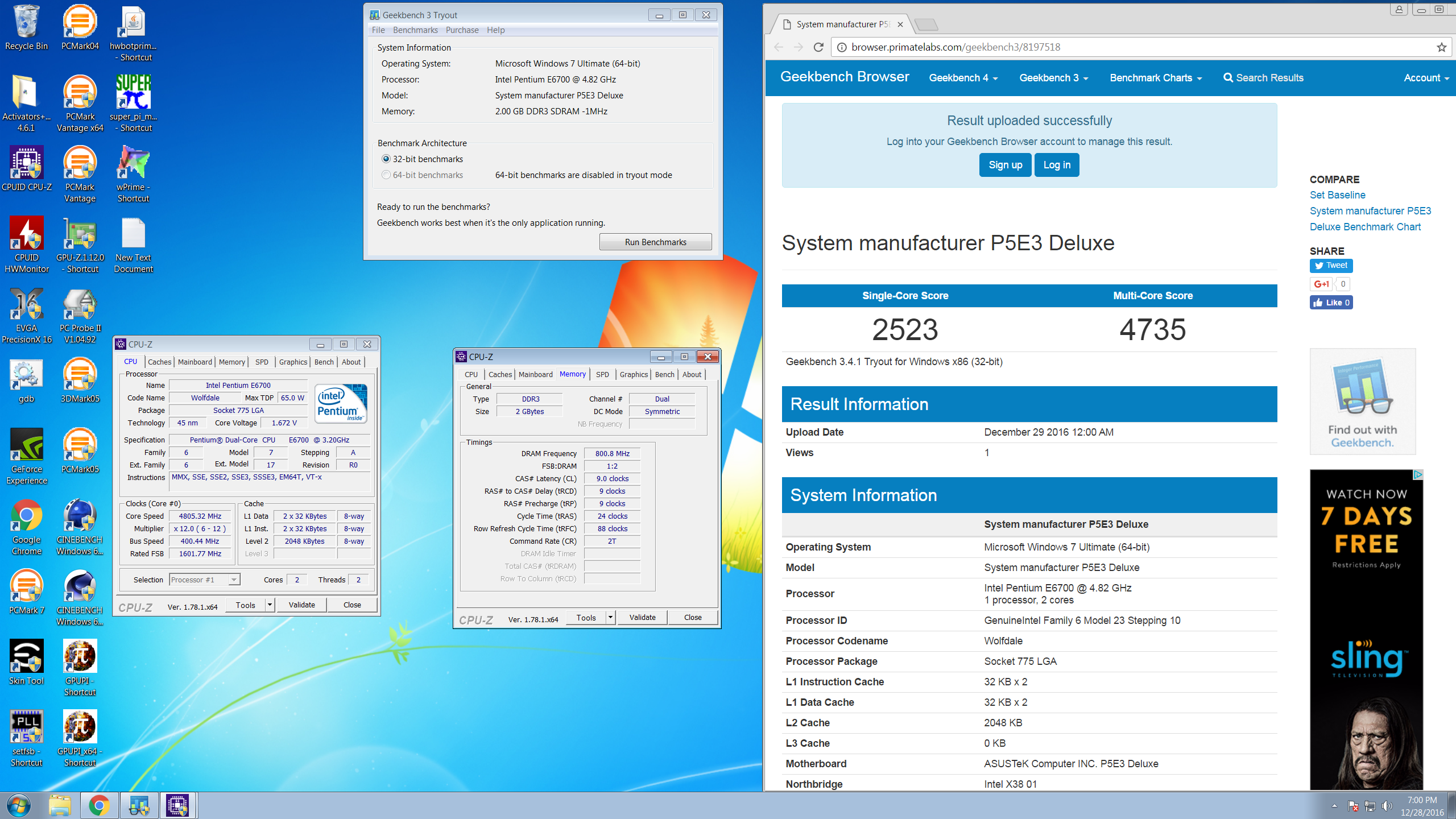Open the Benchmarks menu in Geekbench

pos(415,30)
